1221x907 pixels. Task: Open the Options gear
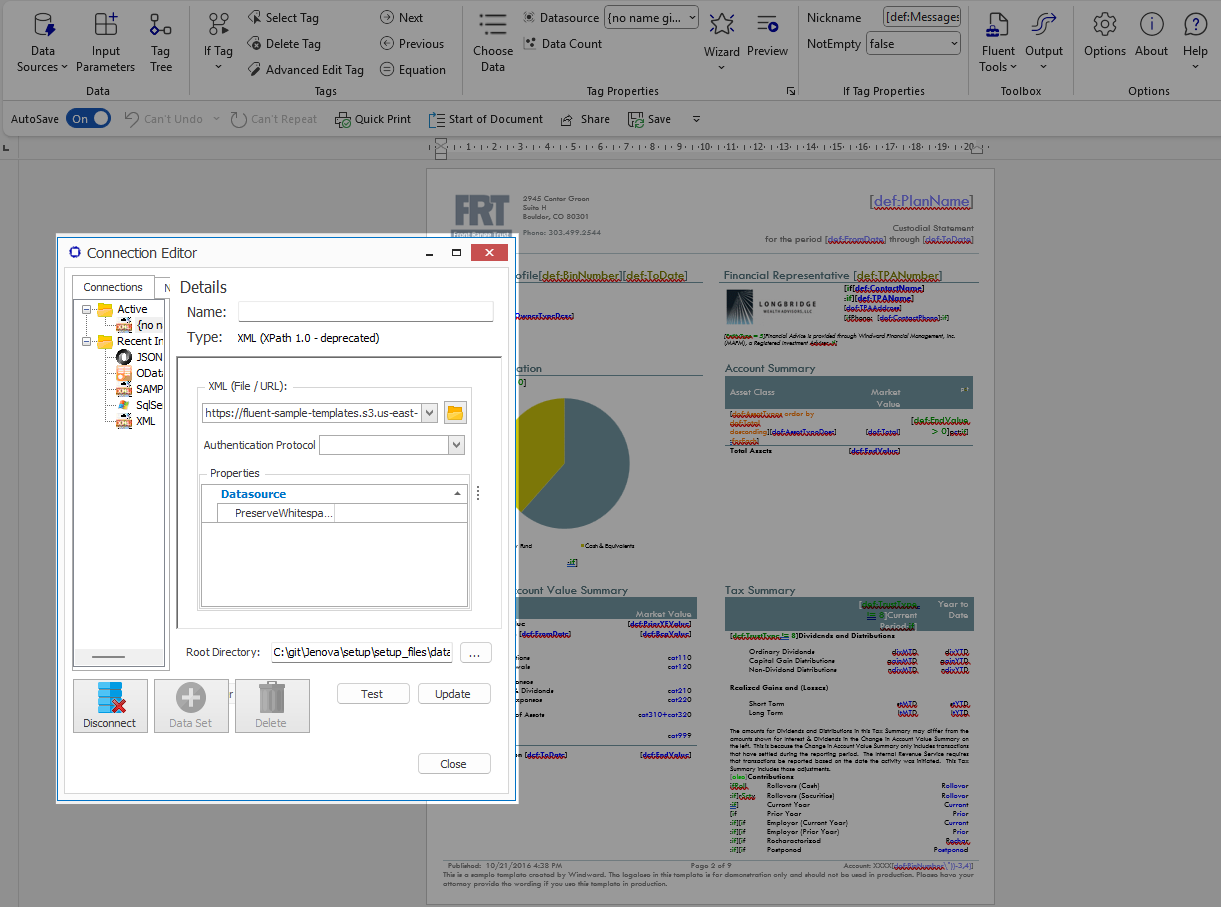click(1105, 36)
